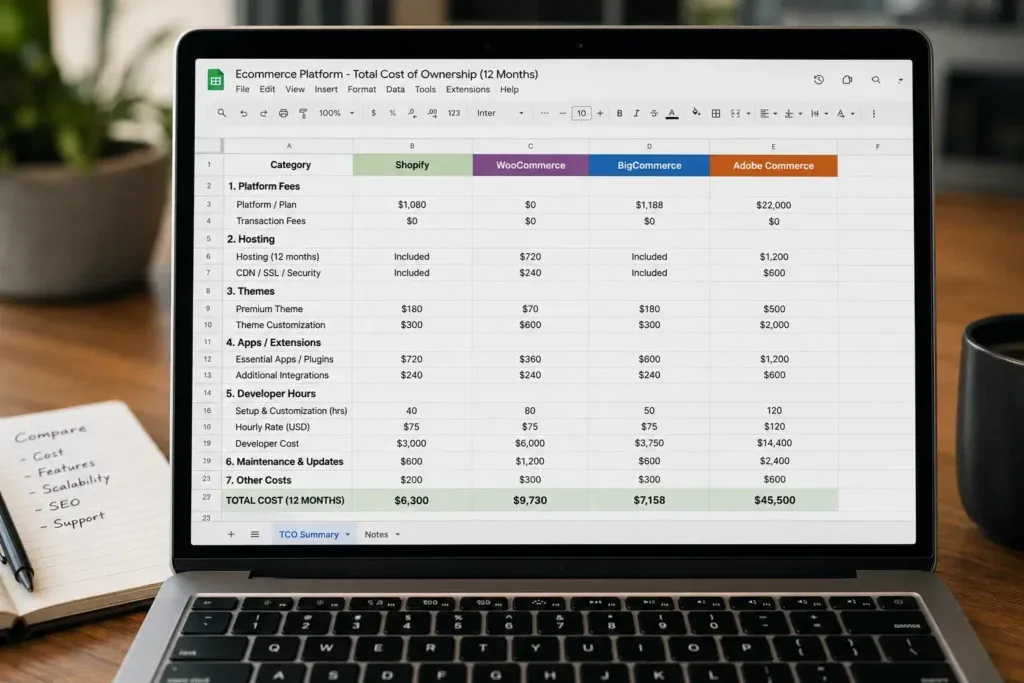Viewport: 1024px width, 683px height.
Task: Select row 22 header
Action: tap(207, 498)
